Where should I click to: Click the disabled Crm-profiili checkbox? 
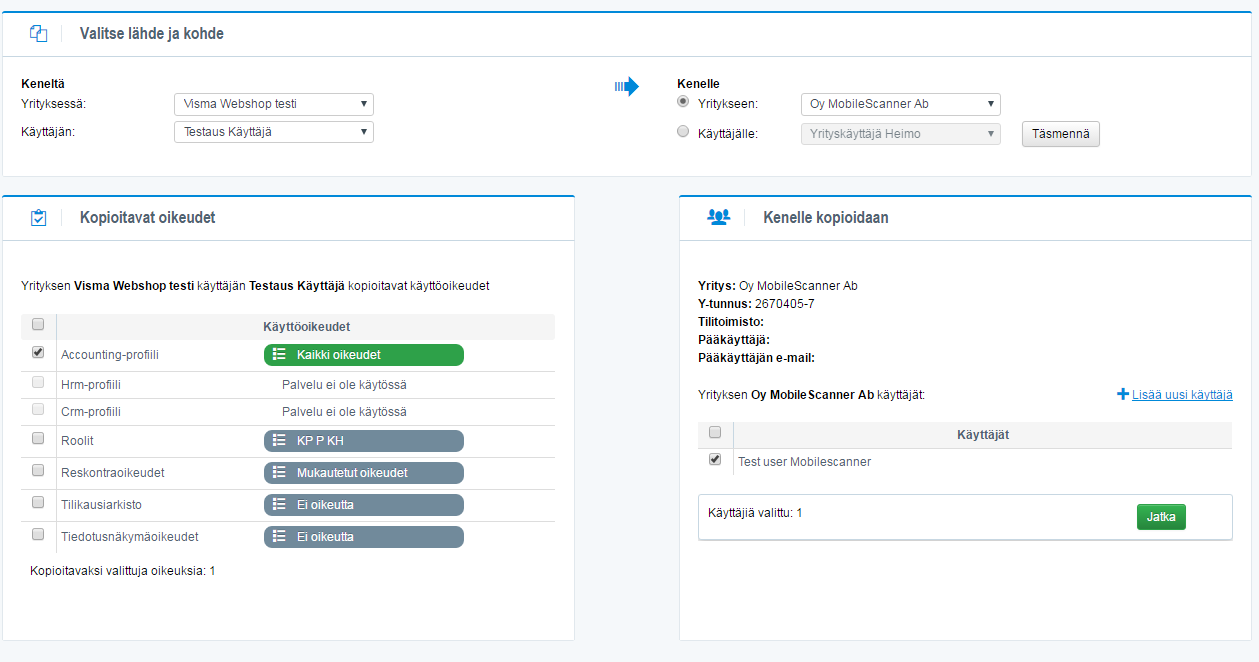(38, 409)
